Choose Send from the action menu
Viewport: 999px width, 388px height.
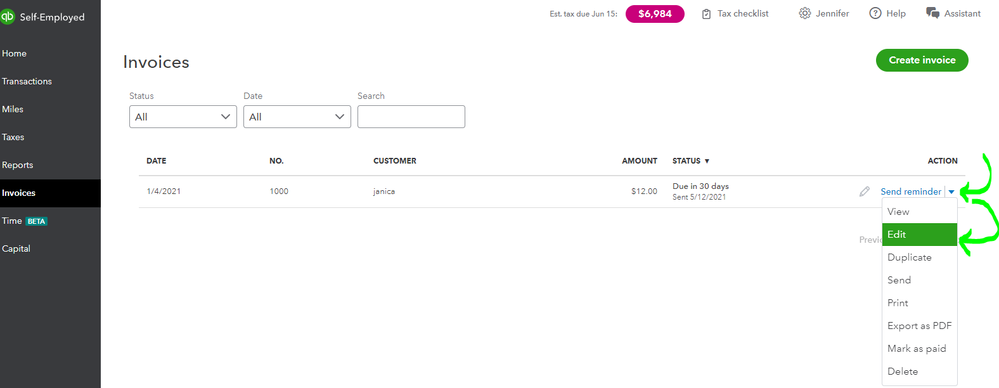tap(919, 280)
